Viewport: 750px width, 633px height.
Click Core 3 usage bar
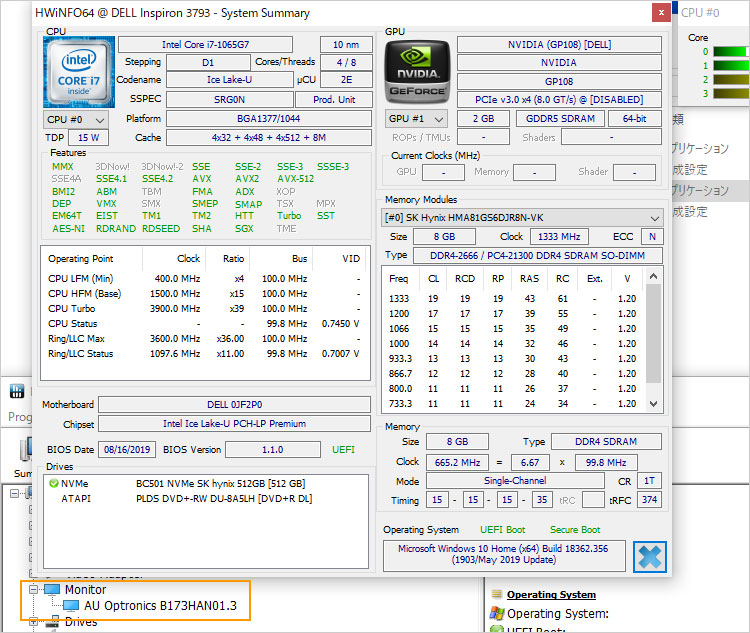[x=731, y=93]
